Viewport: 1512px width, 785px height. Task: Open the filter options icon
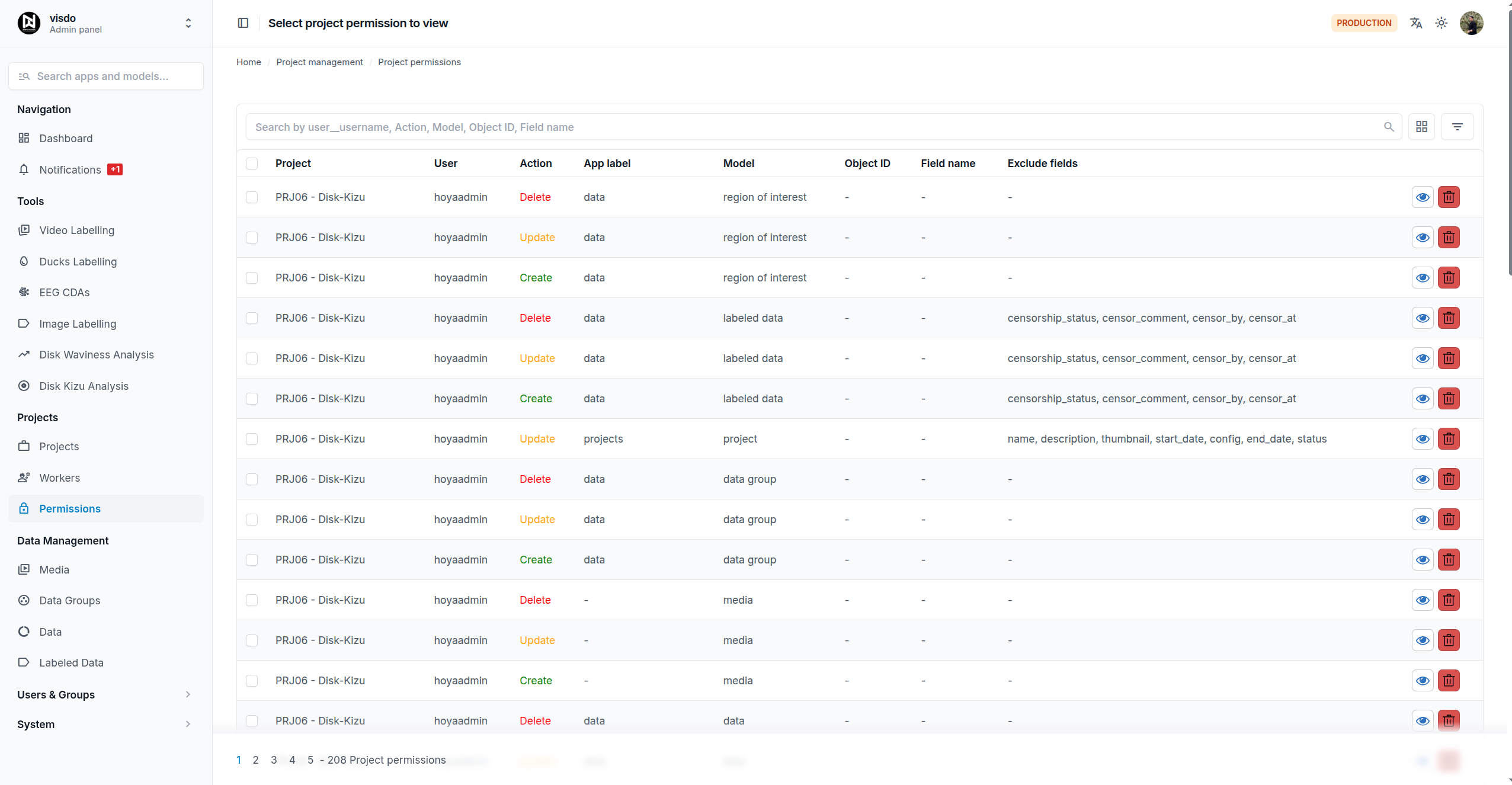tap(1457, 127)
